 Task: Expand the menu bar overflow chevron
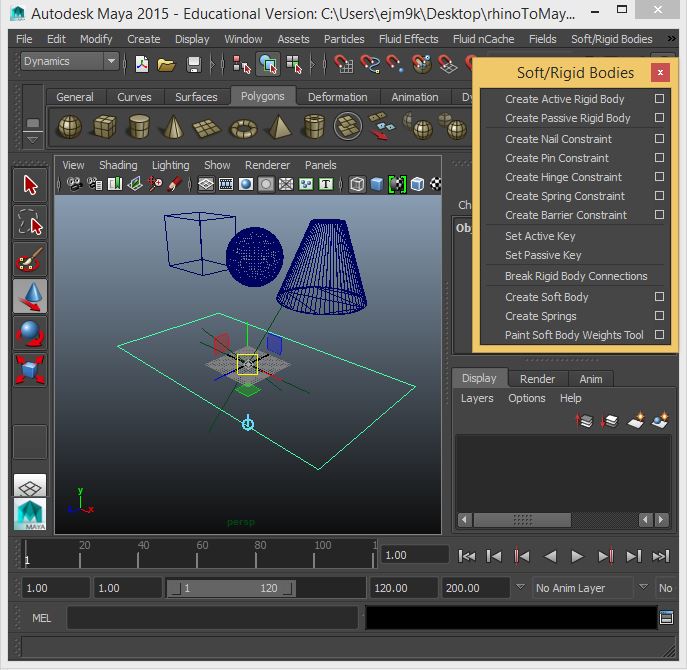671,39
